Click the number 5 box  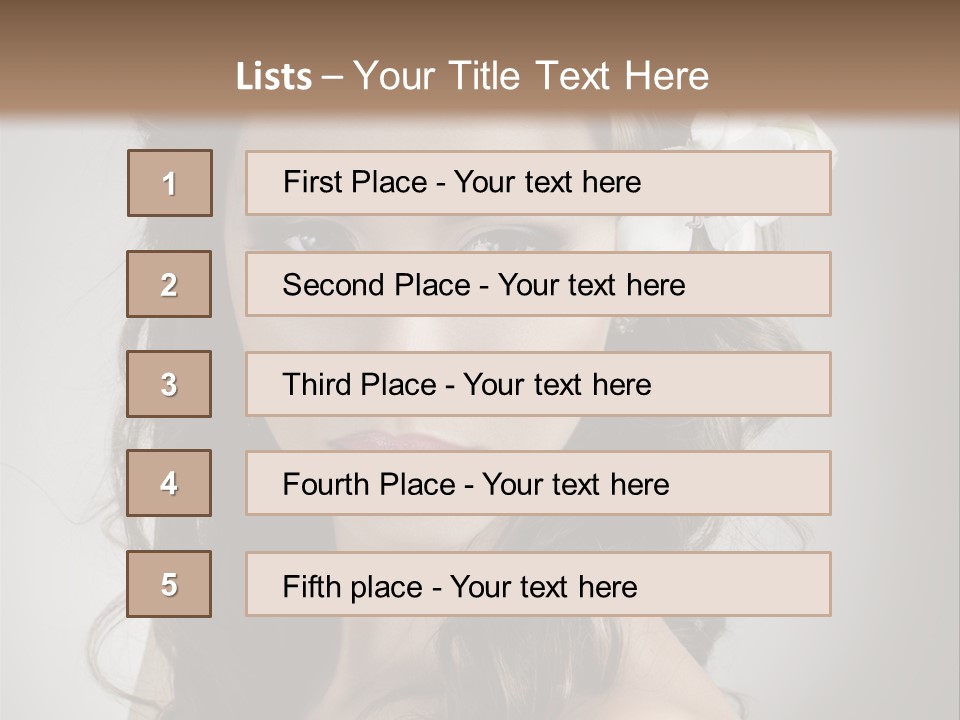[169, 584]
